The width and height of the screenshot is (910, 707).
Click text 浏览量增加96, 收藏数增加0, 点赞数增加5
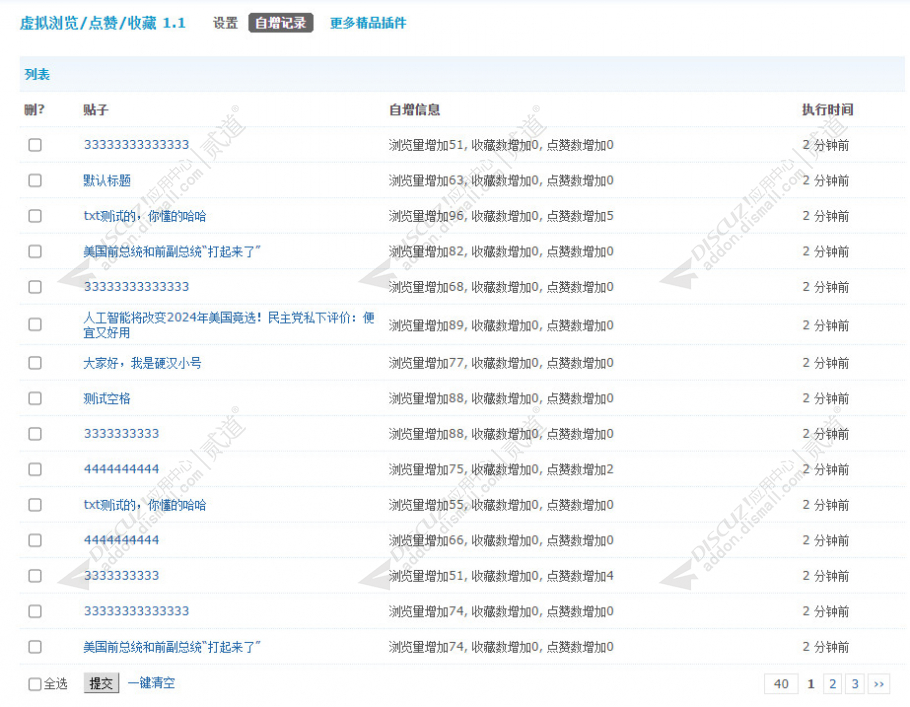(501, 216)
